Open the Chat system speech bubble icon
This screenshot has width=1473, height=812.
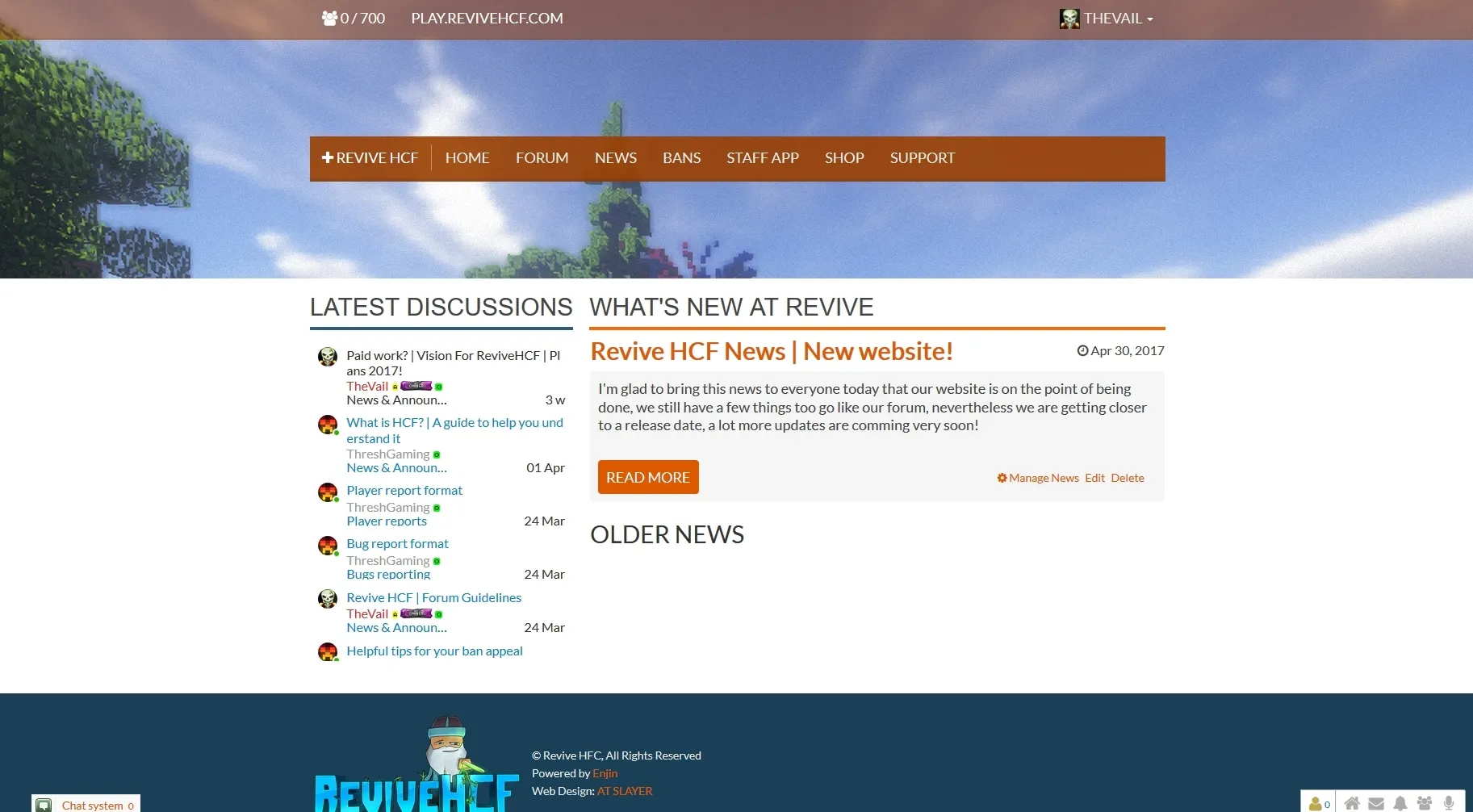[44, 806]
